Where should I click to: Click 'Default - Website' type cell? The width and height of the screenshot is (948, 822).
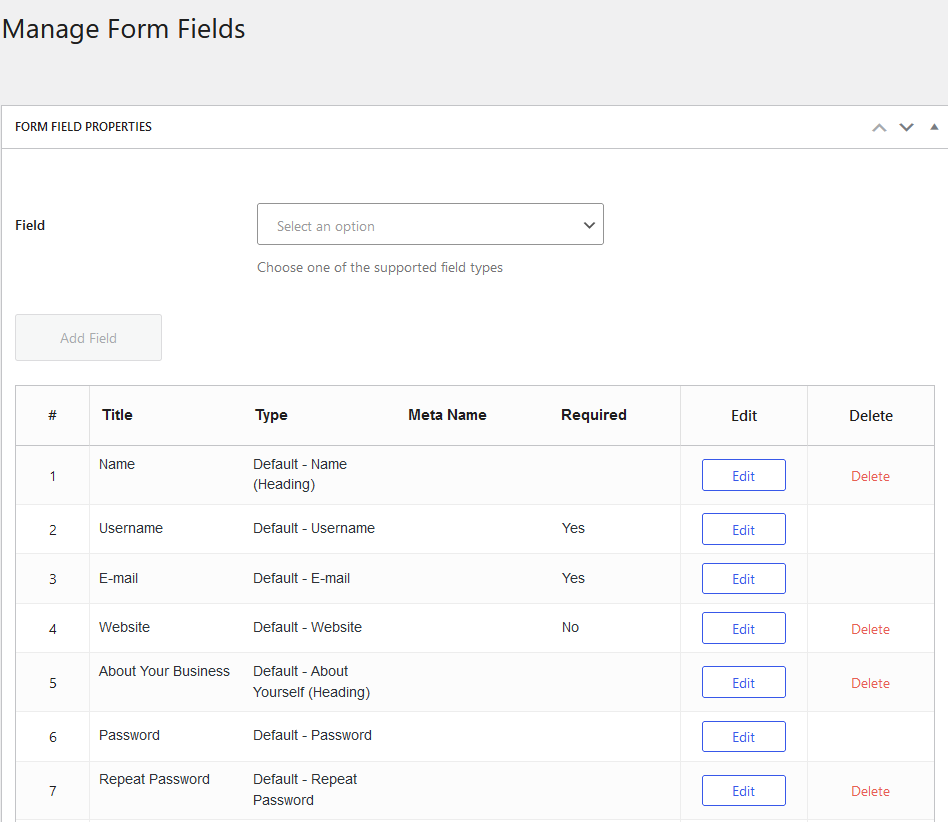[307, 627]
